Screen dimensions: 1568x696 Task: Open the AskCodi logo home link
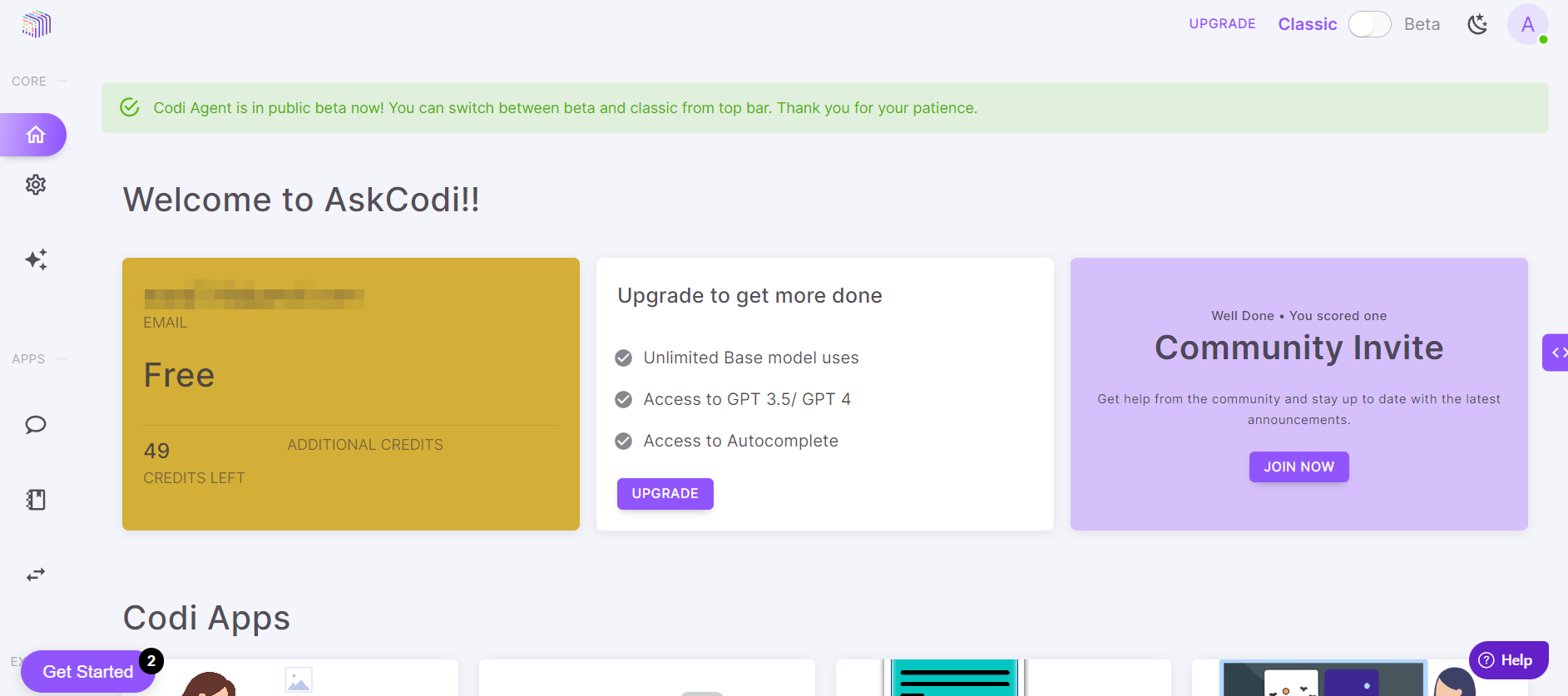(x=37, y=24)
